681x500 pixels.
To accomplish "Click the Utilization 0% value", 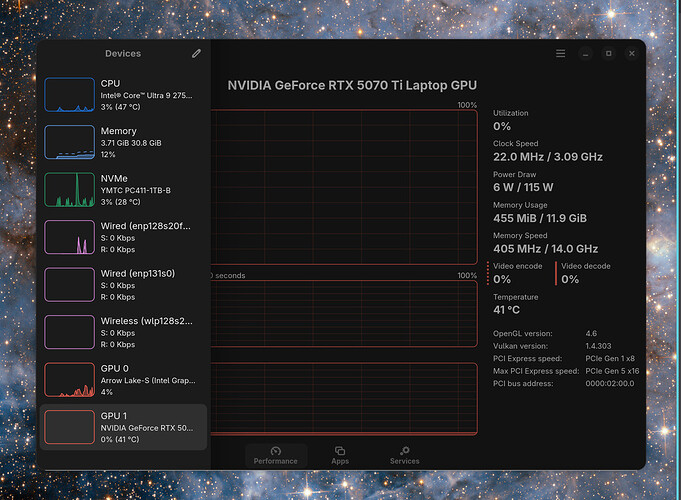I will pyautogui.click(x=502, y=126).
